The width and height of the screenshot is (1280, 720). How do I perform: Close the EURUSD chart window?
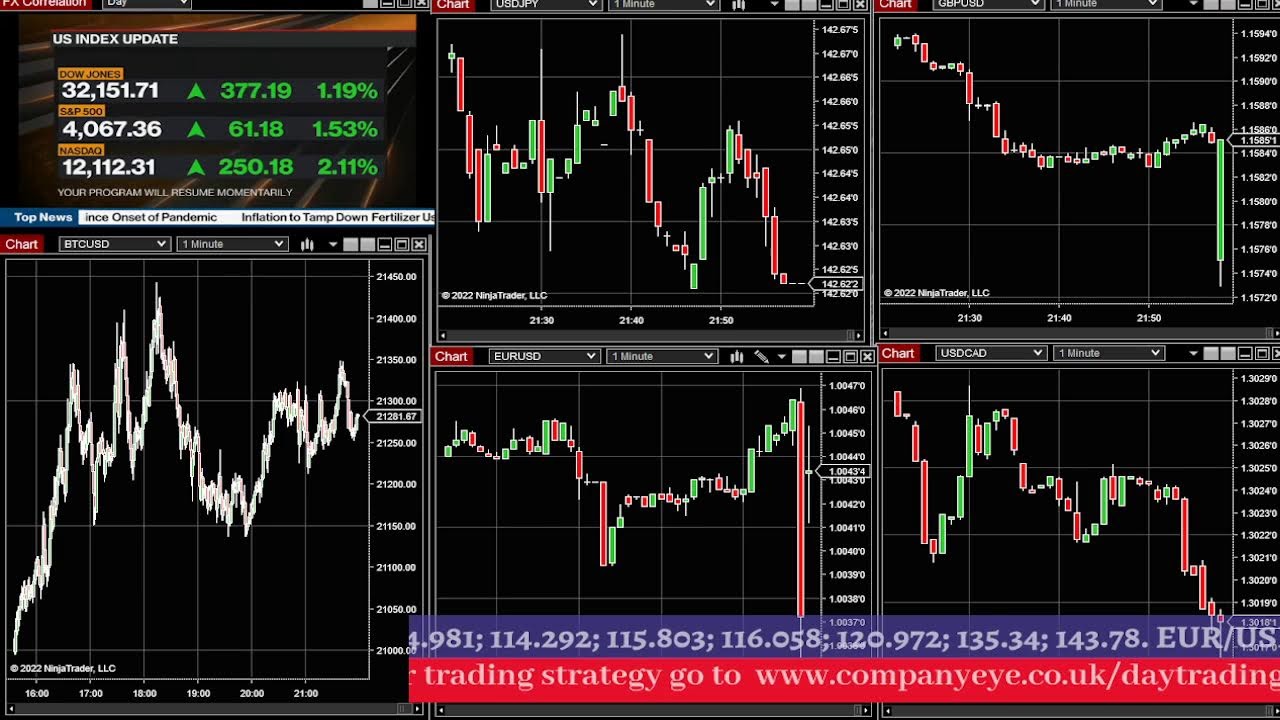[x=867, y=357]
